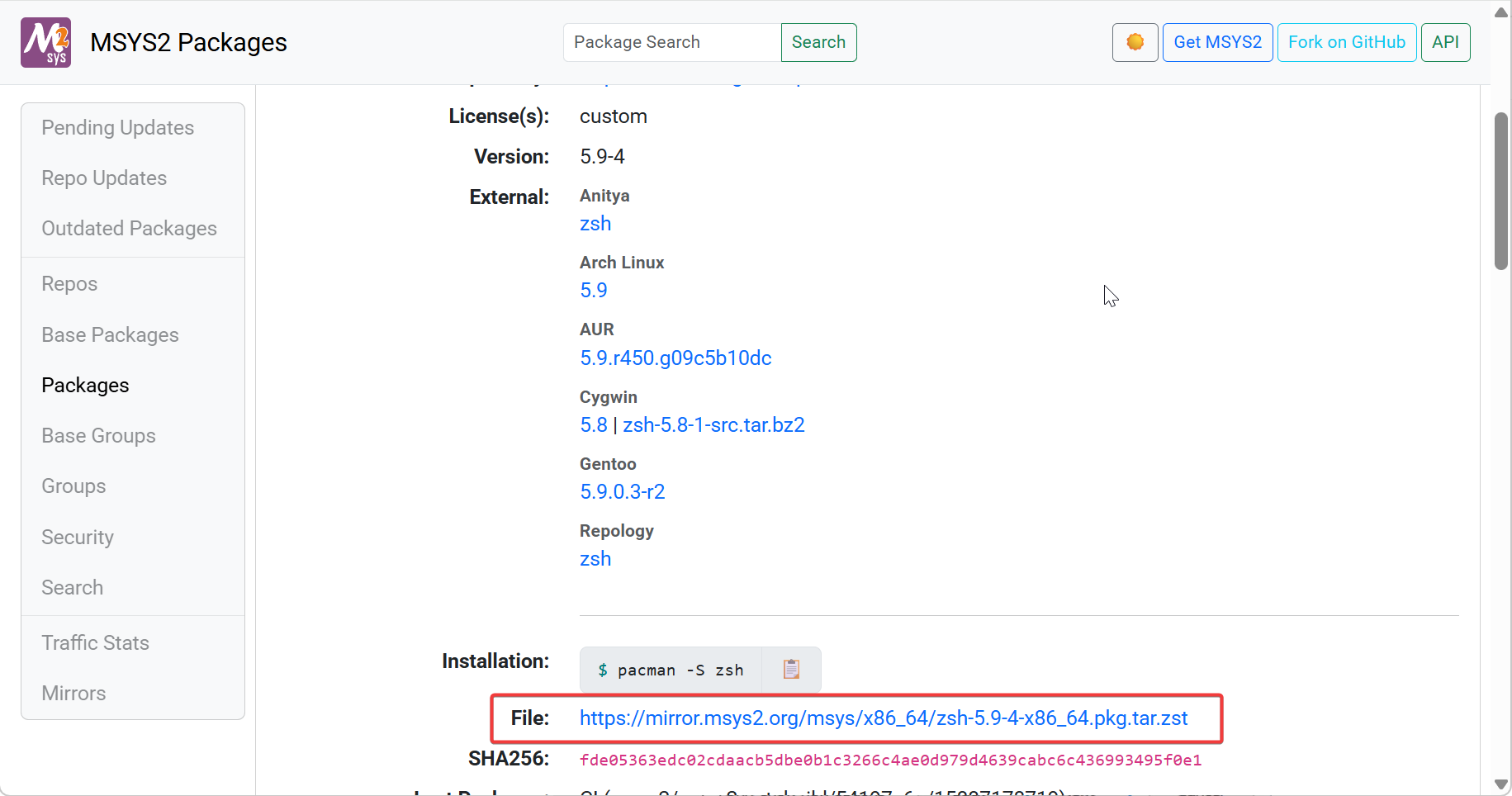Open the AUR 5.9.r450.g09c5b10dc link
Image resolution: width=1512 pixels, height=796 pixels.
[675, 358]
